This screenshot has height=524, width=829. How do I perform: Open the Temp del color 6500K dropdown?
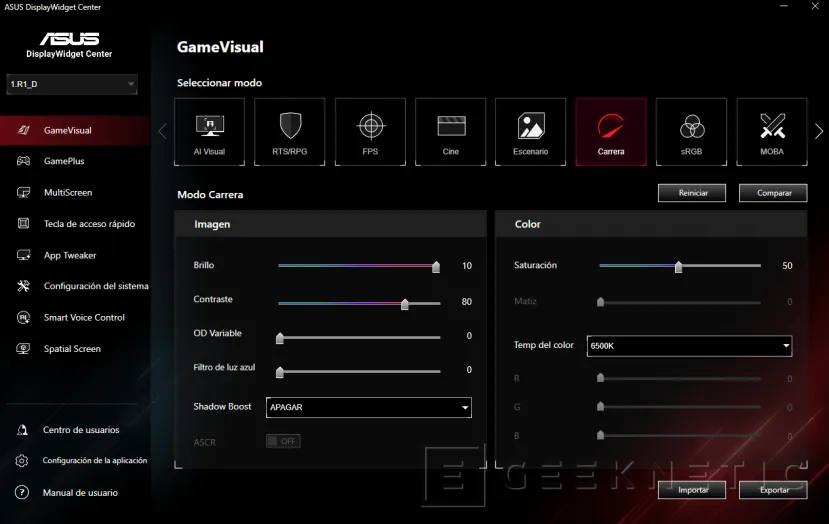(689, 346)
